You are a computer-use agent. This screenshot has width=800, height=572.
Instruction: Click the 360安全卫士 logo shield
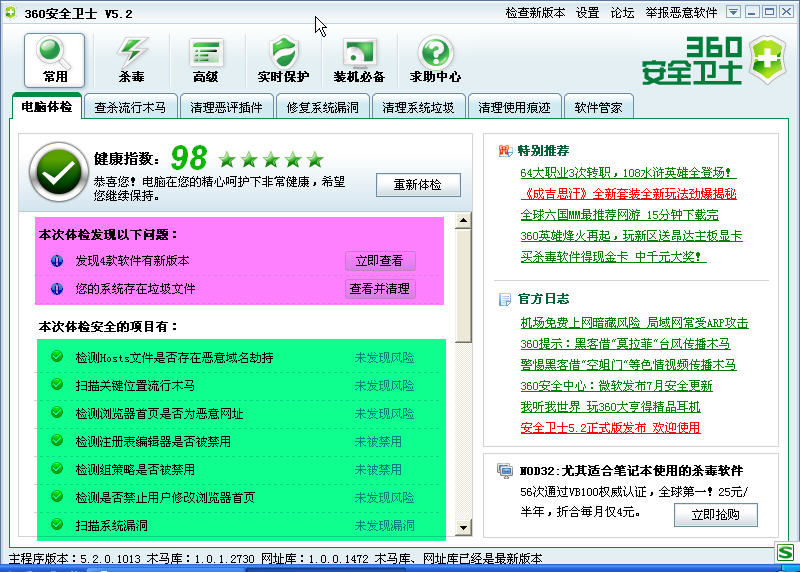pyautogui.click(x=767, y=59)
